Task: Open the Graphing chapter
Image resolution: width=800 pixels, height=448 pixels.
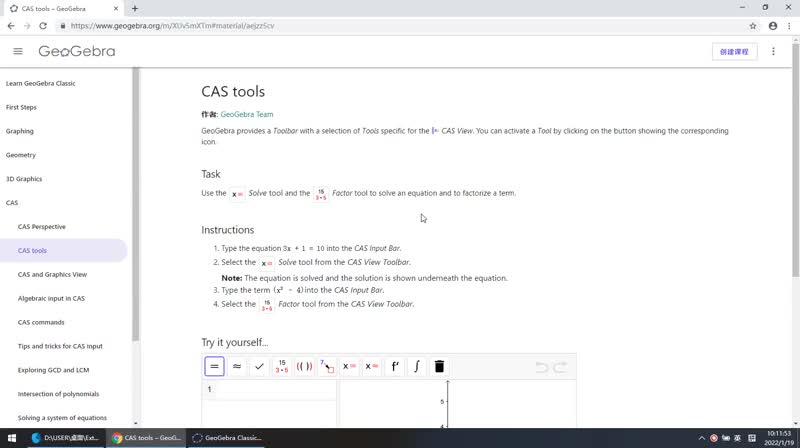Action: [x=20, y=131]
